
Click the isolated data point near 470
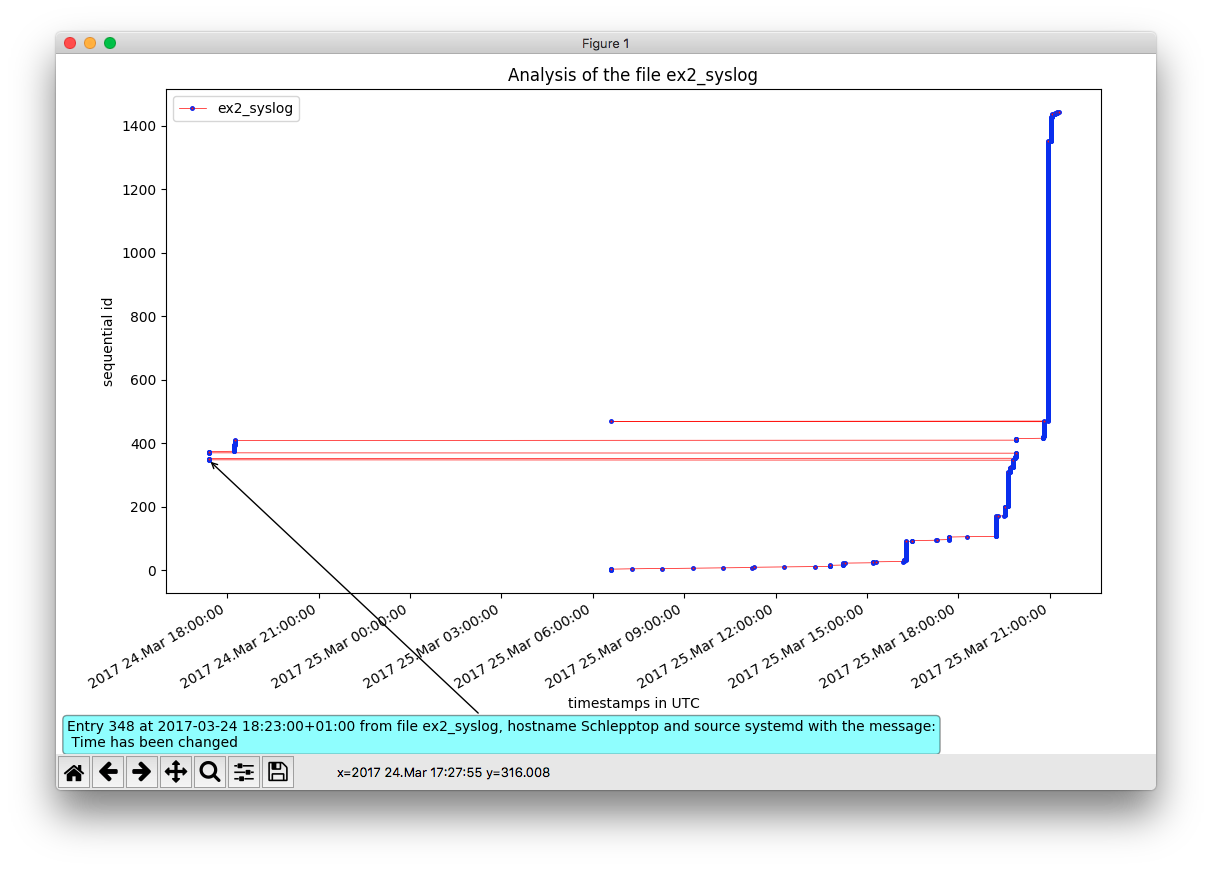point(611,421)
